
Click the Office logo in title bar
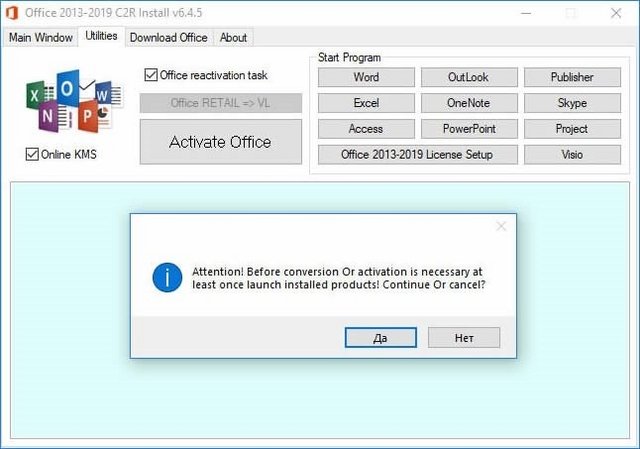pyautogui.click(x=12, y=13)
